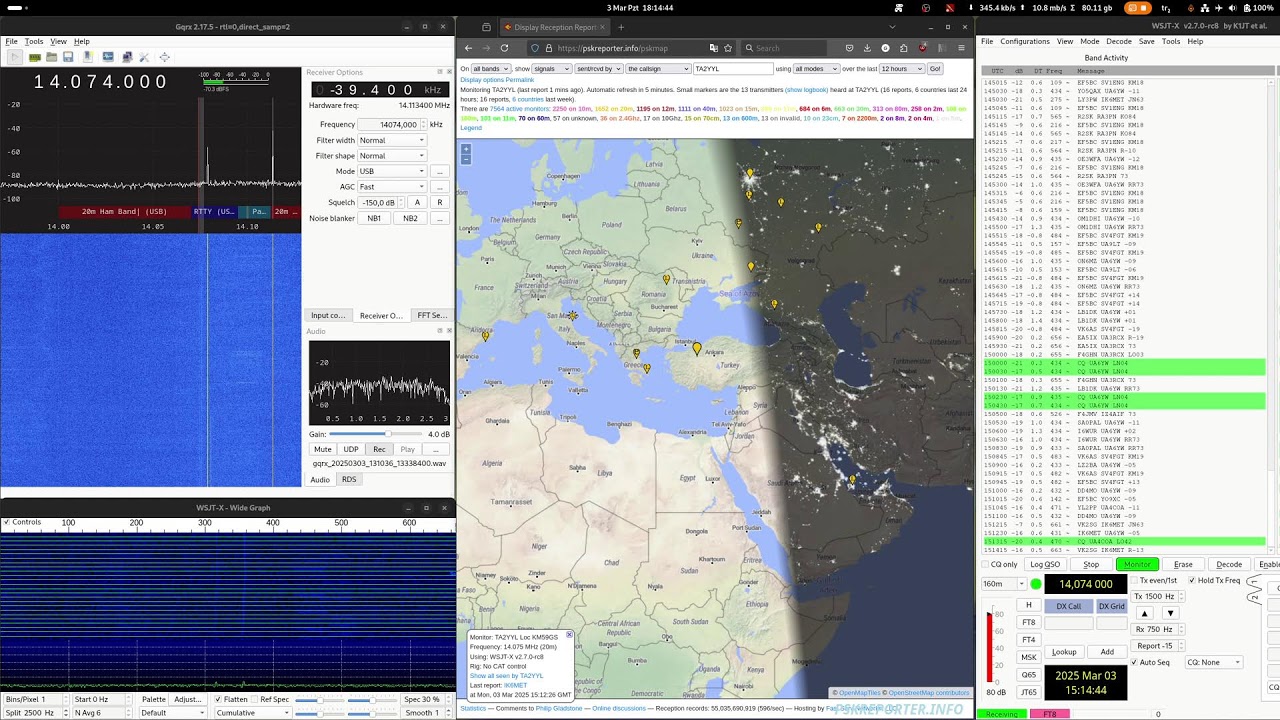1280x720 pixels.
Task: Open Gqrx View menu
Action: coord(58,41)
